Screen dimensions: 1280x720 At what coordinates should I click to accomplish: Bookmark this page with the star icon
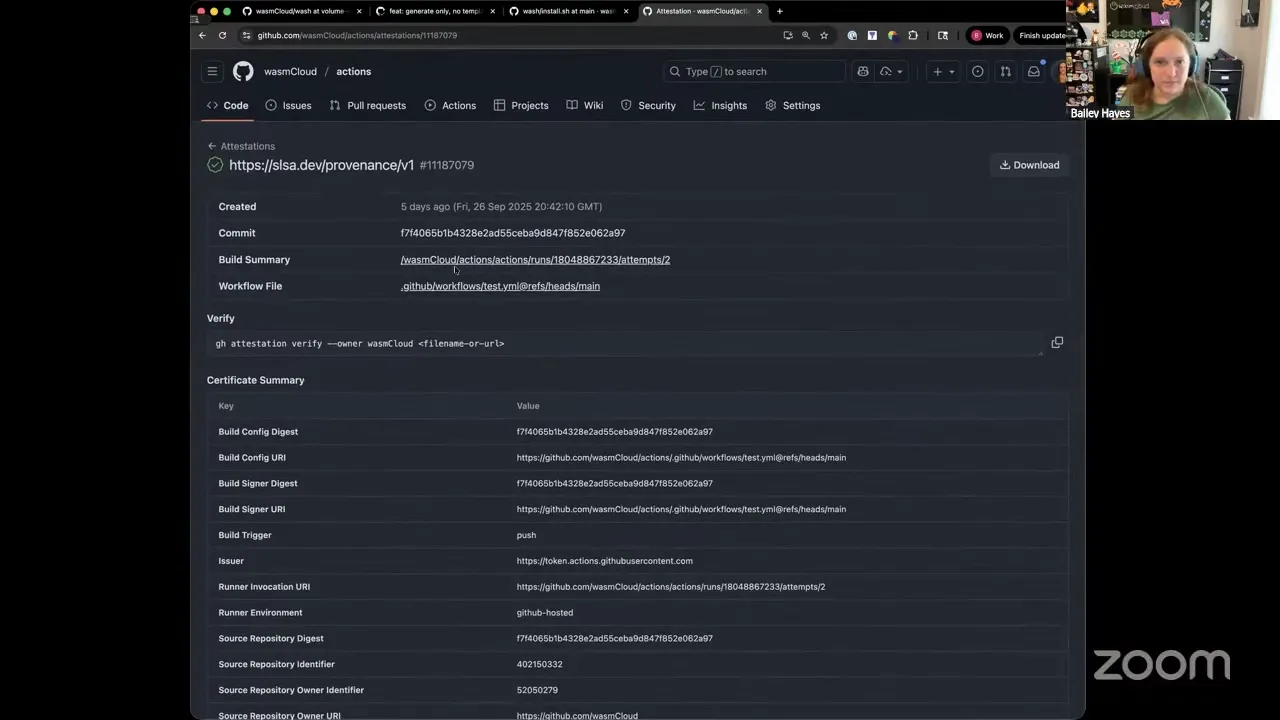tap(824, 35)
